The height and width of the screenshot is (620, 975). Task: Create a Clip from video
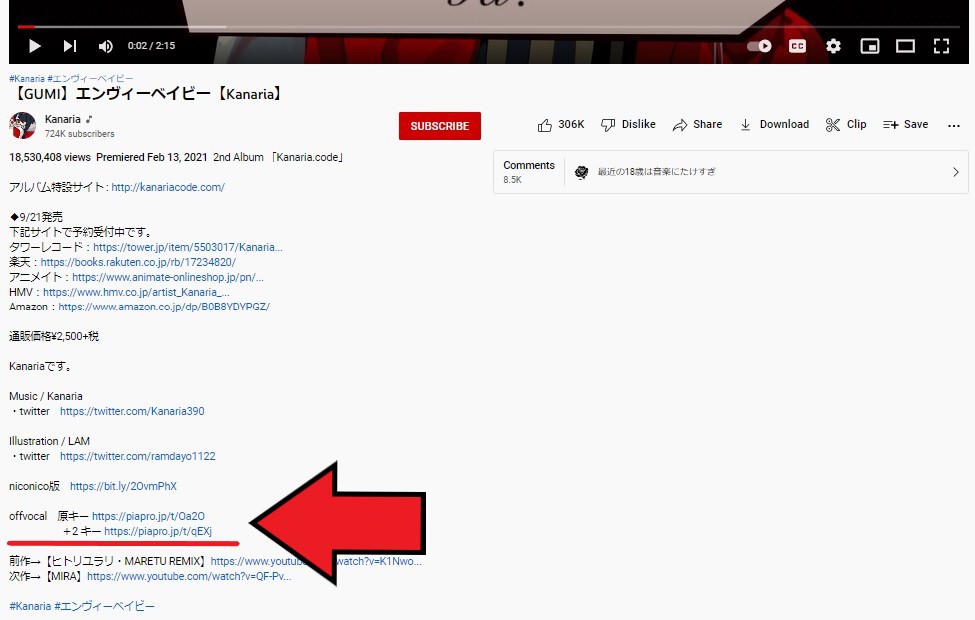pos(846,124)
